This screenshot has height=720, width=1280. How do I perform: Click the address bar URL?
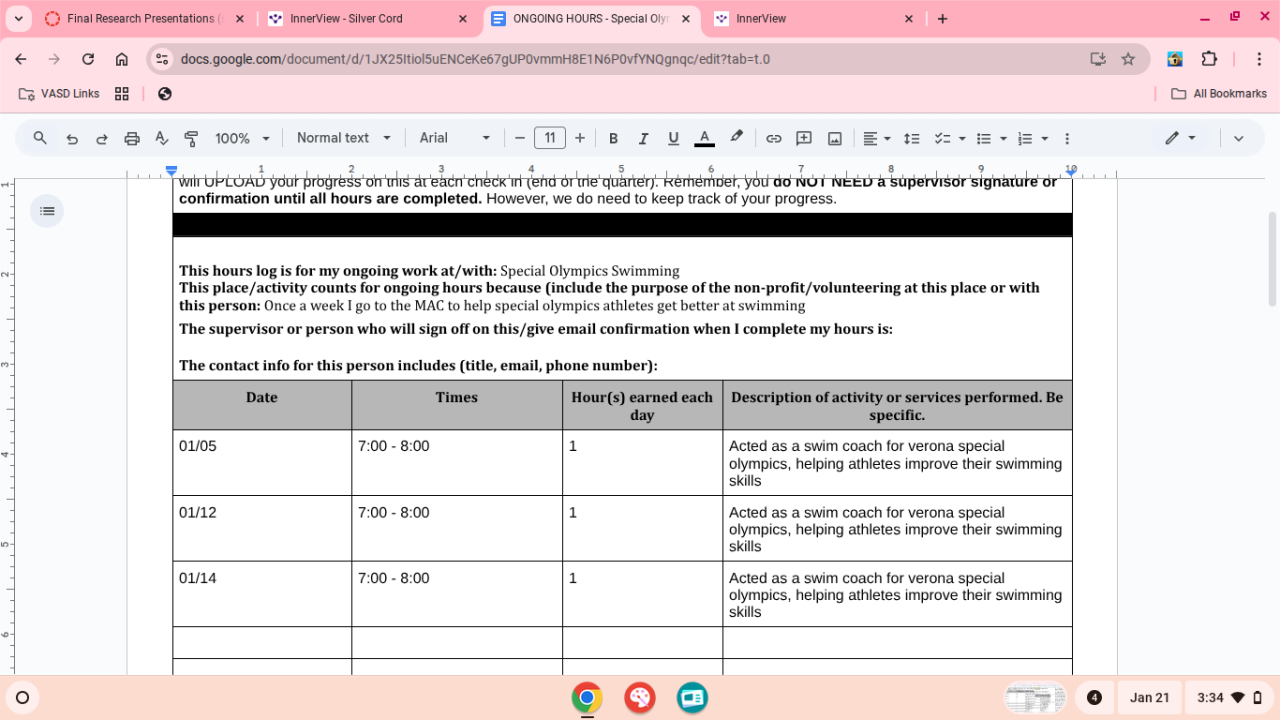tap(475, 59)
